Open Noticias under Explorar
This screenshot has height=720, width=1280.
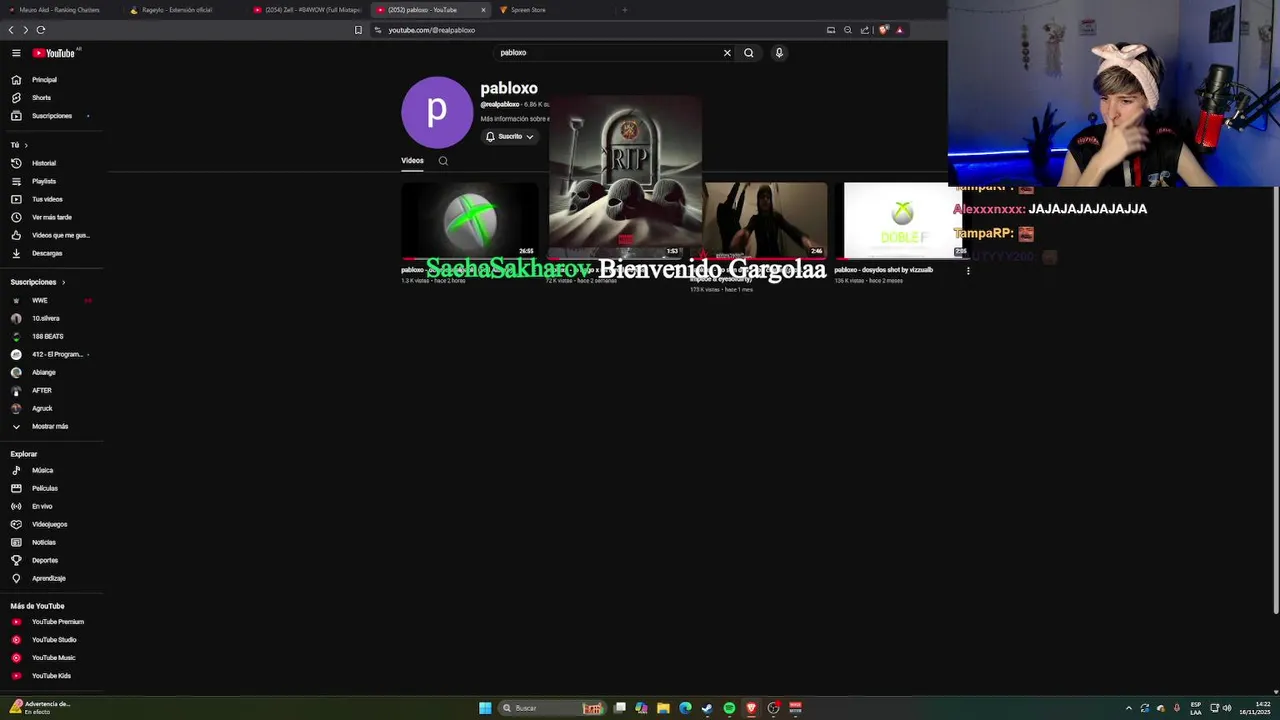[44, 542]
